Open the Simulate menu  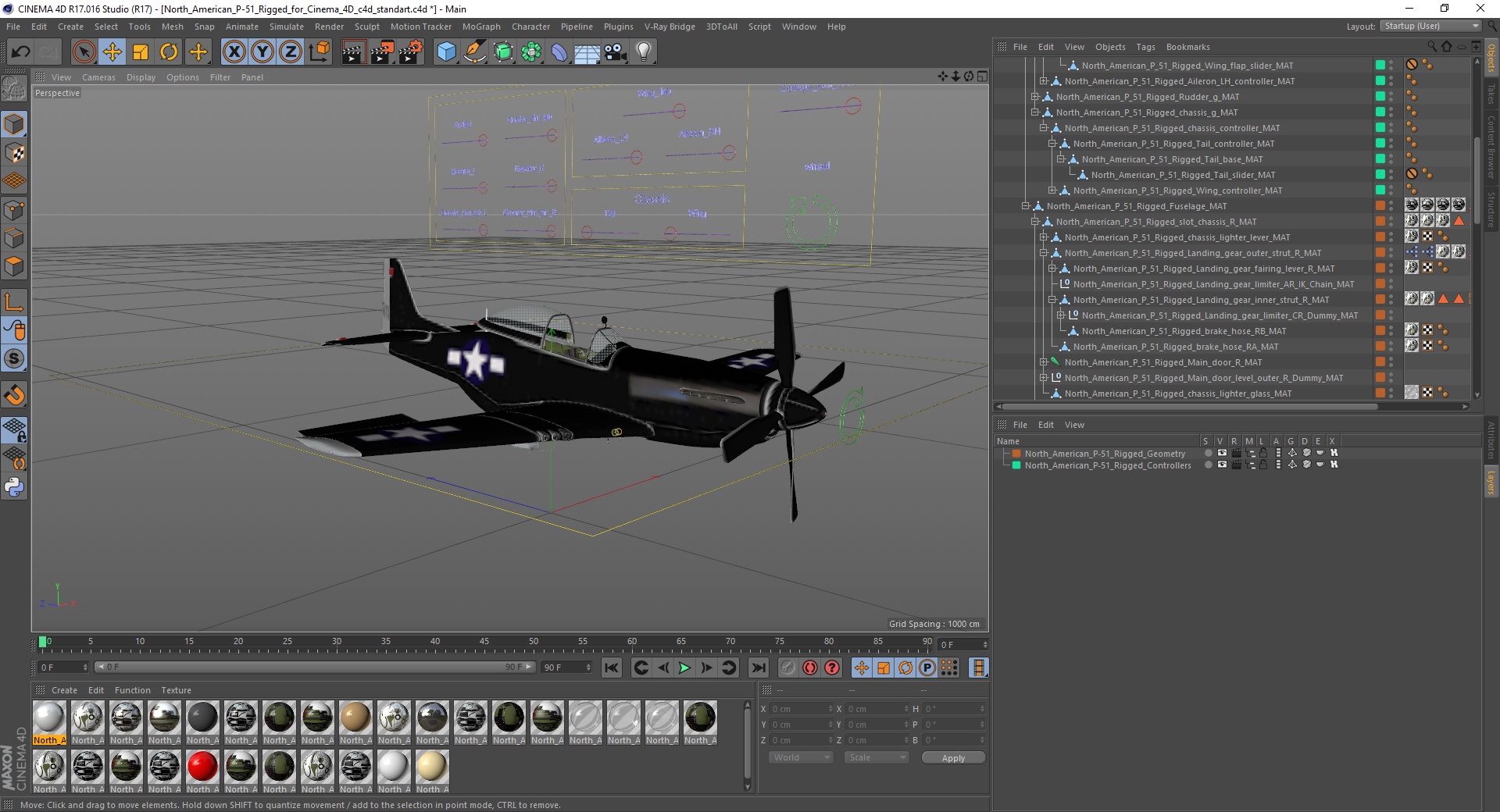[287, 27]
